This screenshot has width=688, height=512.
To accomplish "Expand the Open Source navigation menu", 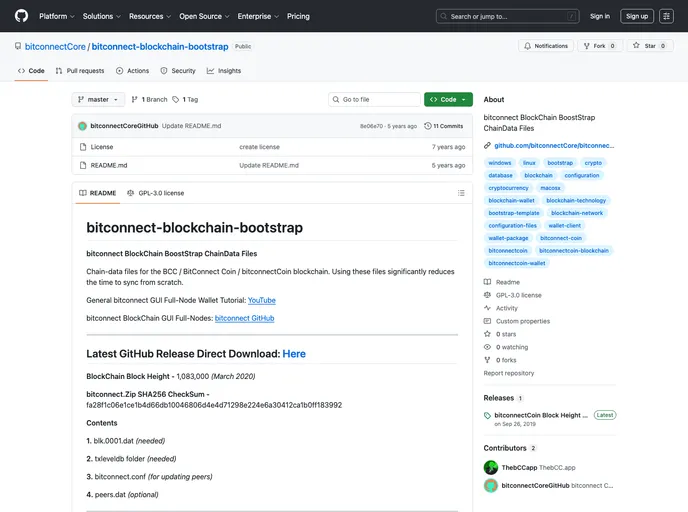I will [x=203, y=16].
